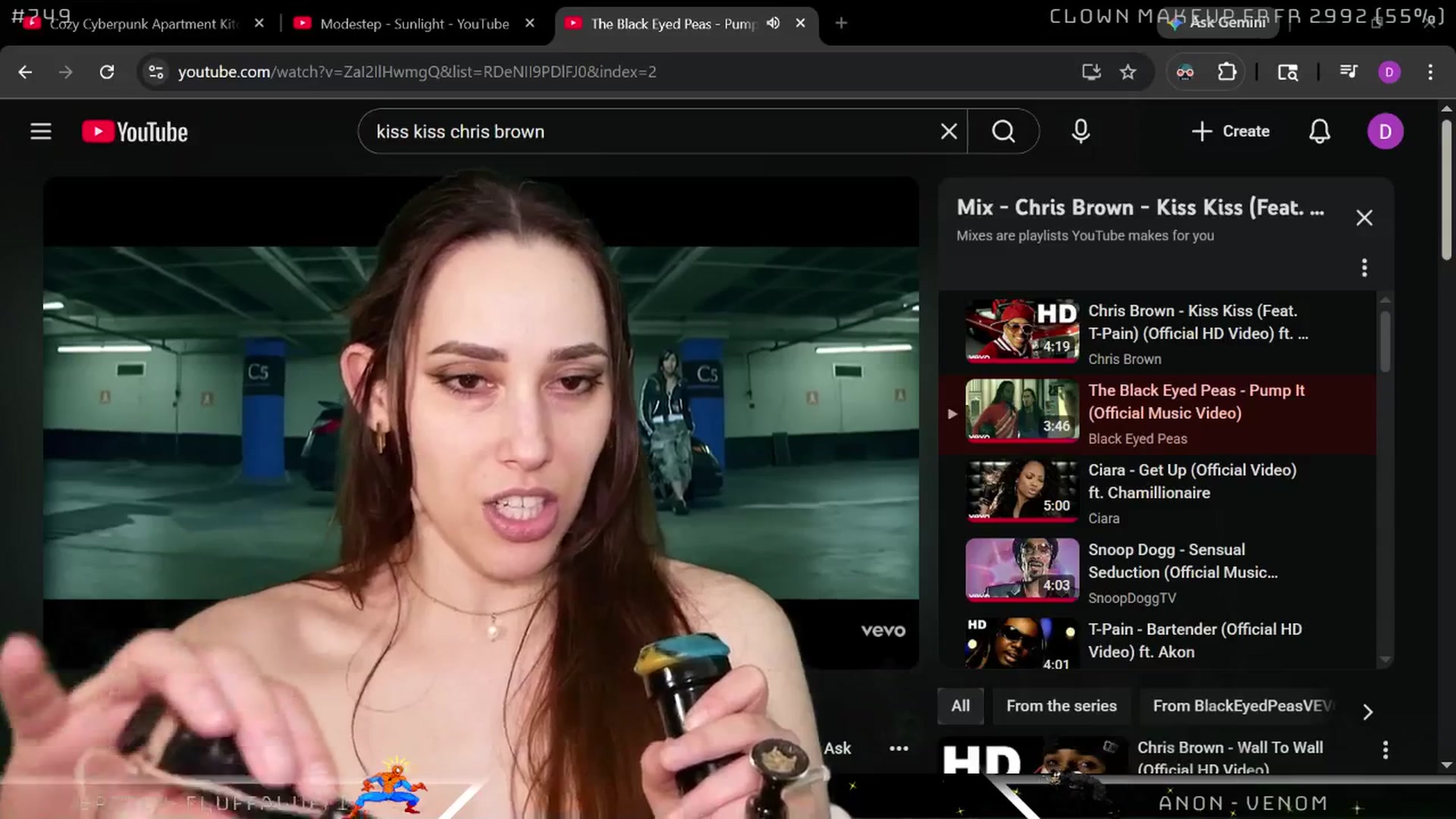This screenshot has width=1456, height=819.
Task: Click the page vertical scrollbar
Action: click(1446, 190)
